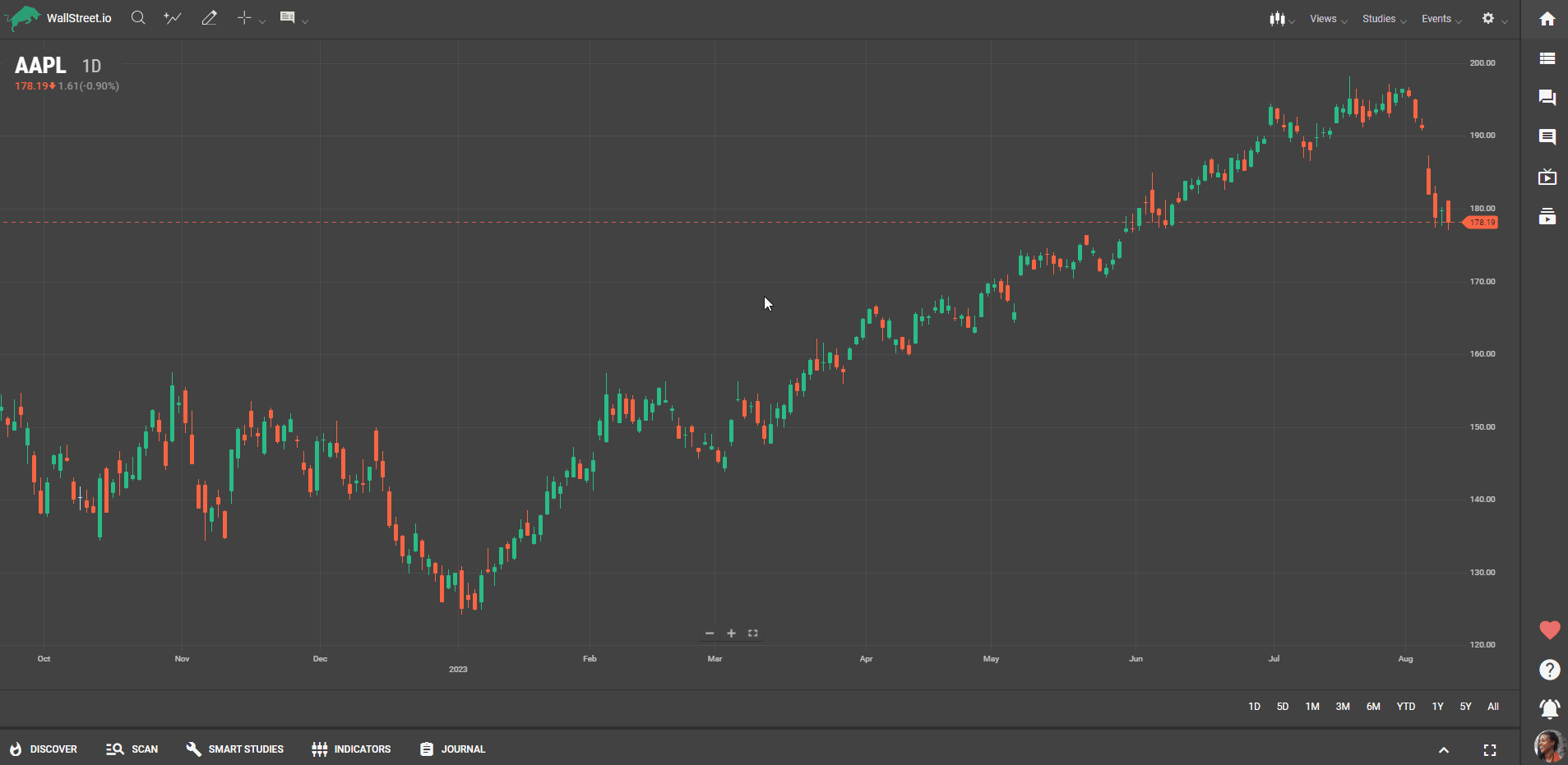Switch to the Journal tab
1568x765 pixels.
[453, 749]
